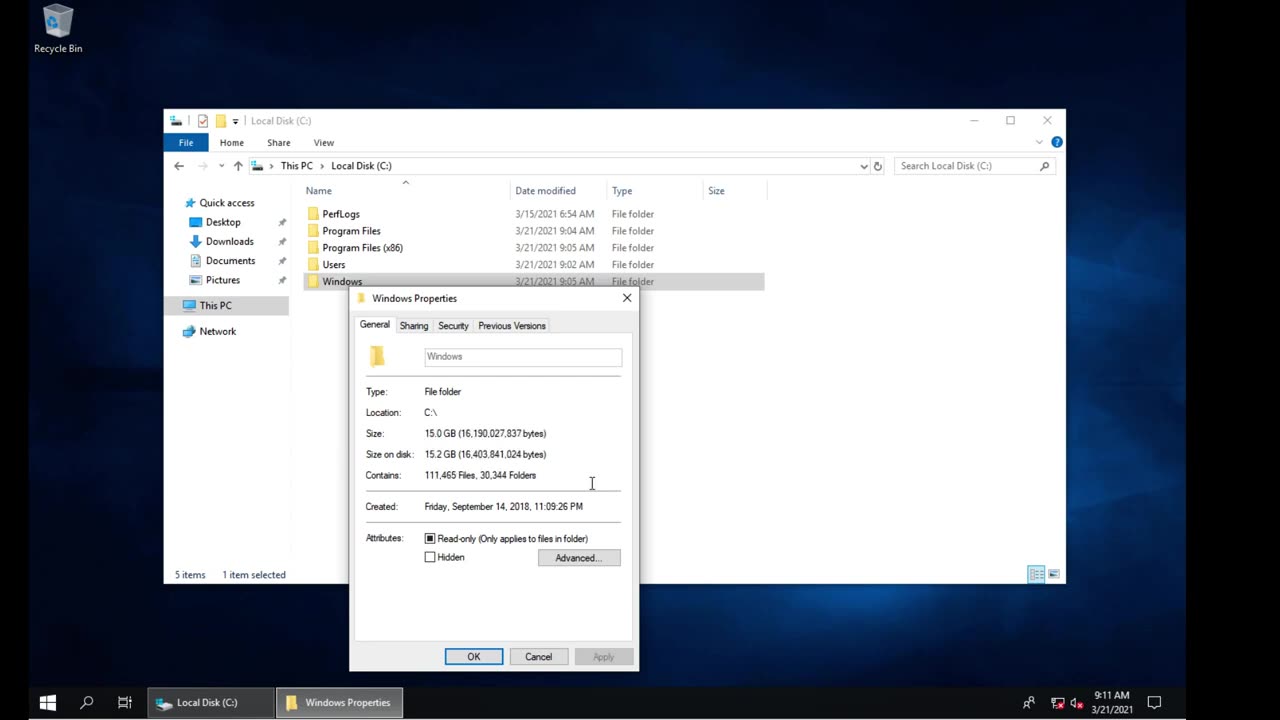This screenshot has height=720, width=1280.
Task: Click the Users folder icon
Action: pyautogui.click(x=313, y=265)
